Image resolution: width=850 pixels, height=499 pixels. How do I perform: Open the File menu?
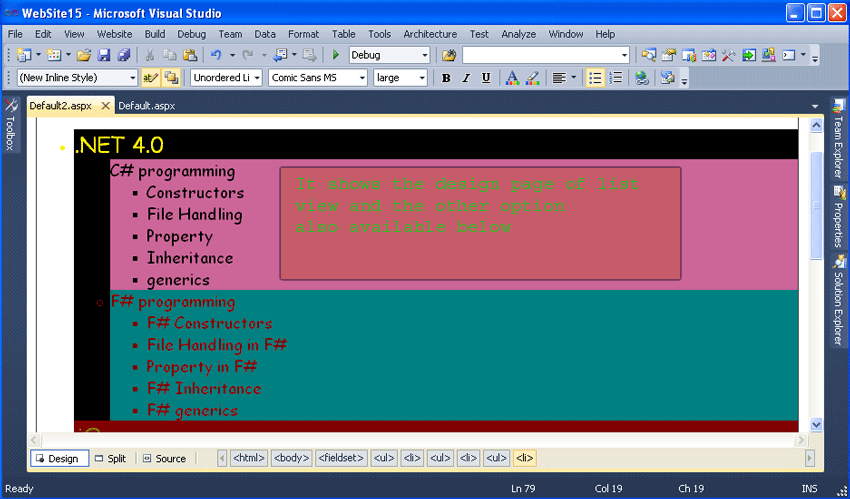[15, 34]
